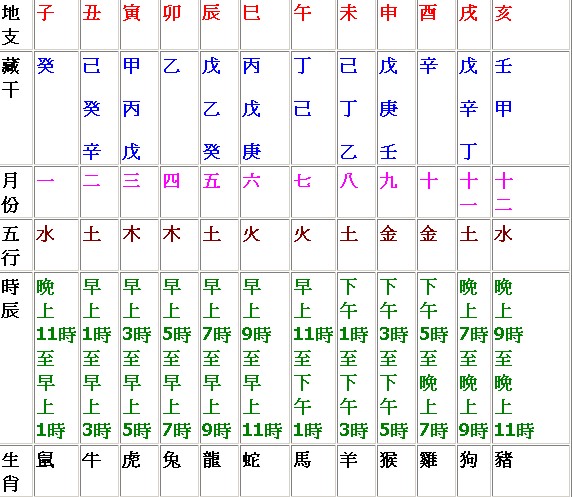Click the 藏干 row label
The height and width of the screenshot is (497, 572).
click(x=10, y=78)
